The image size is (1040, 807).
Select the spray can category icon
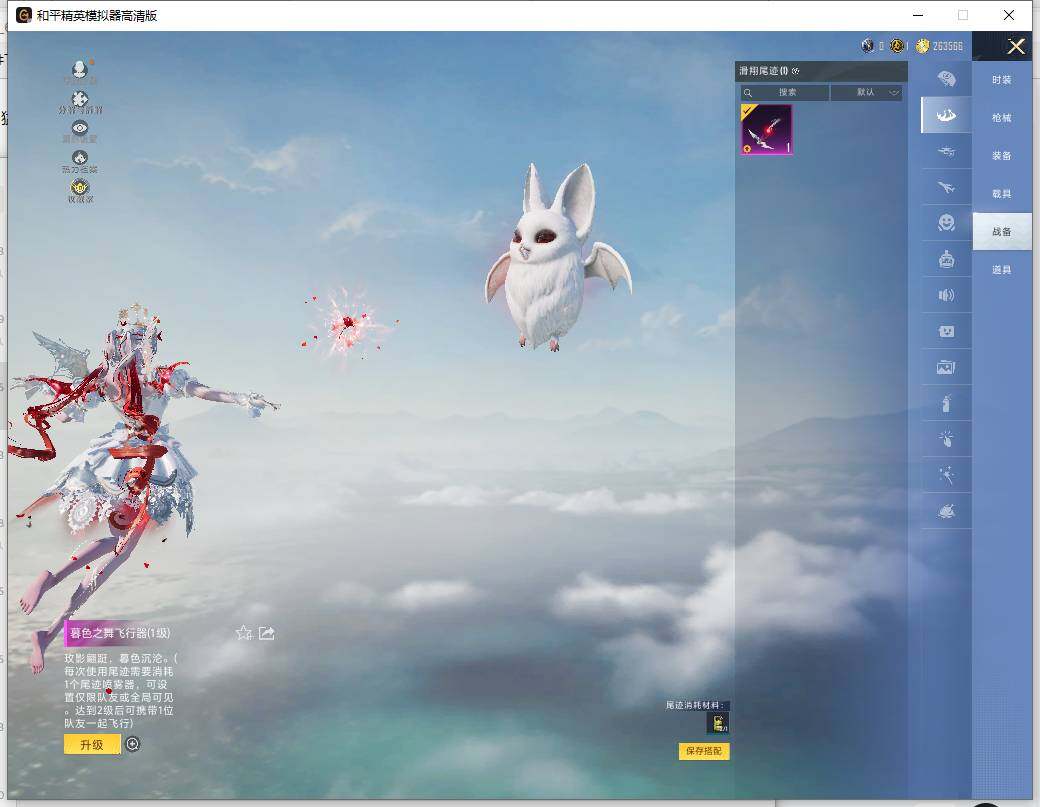pos(946,403)
